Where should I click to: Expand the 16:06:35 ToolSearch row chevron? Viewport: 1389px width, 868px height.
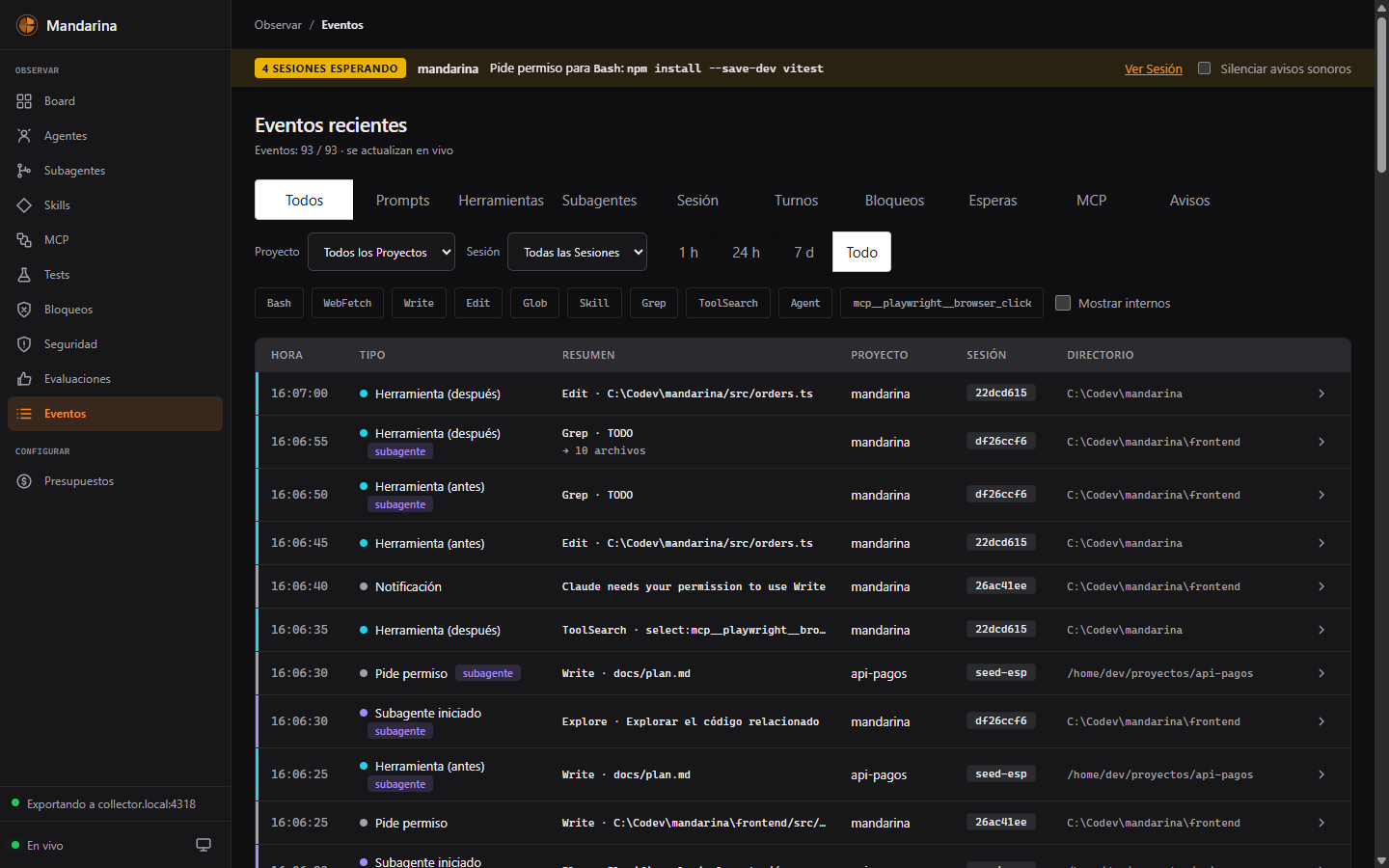[x=1321, y=630]
